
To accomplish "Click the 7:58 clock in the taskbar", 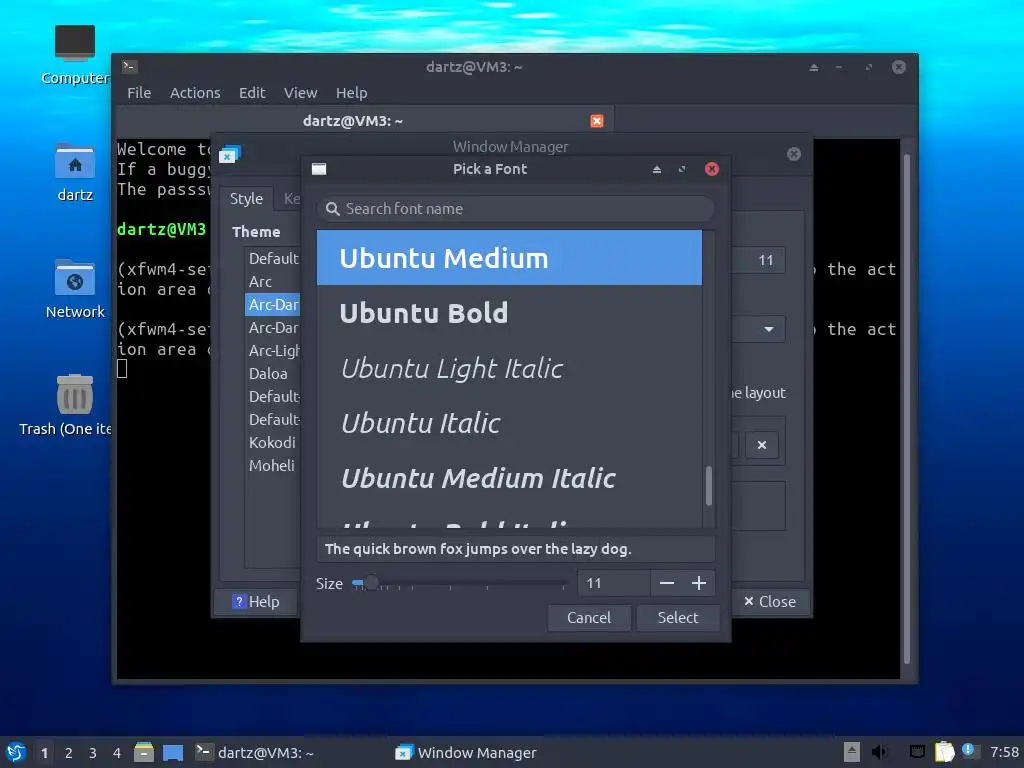I will click(x=1004, y=752).
